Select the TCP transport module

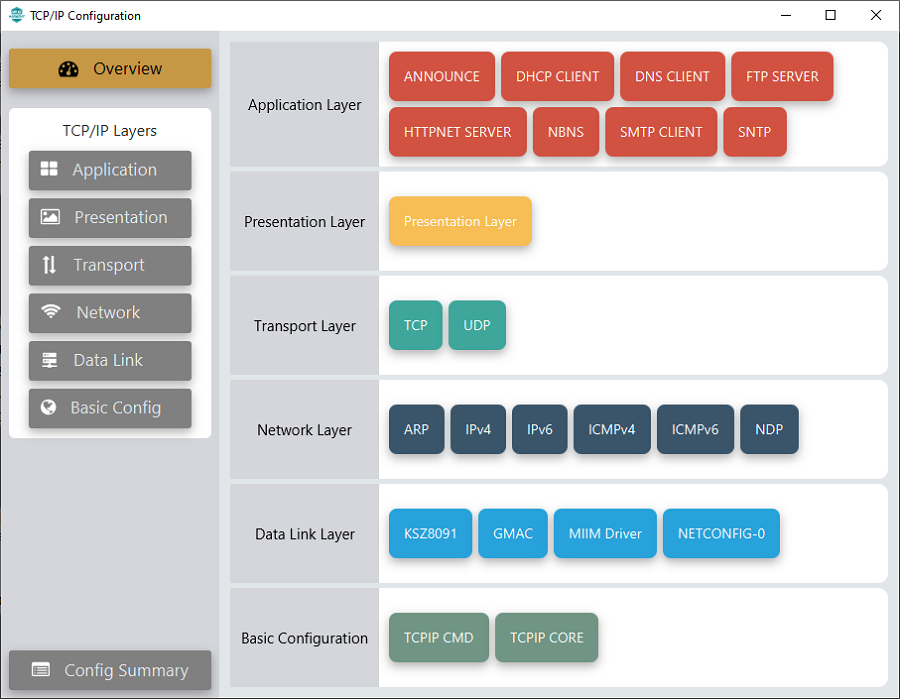415,325
